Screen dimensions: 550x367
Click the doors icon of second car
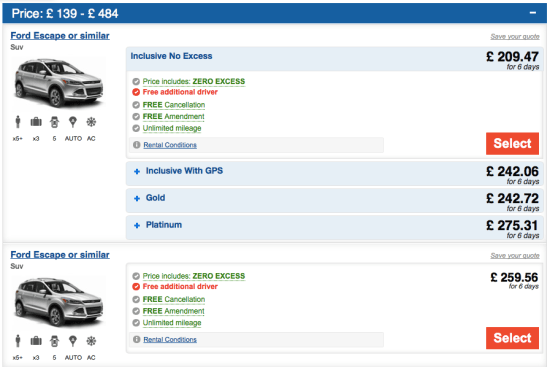[x=54, y=341]
